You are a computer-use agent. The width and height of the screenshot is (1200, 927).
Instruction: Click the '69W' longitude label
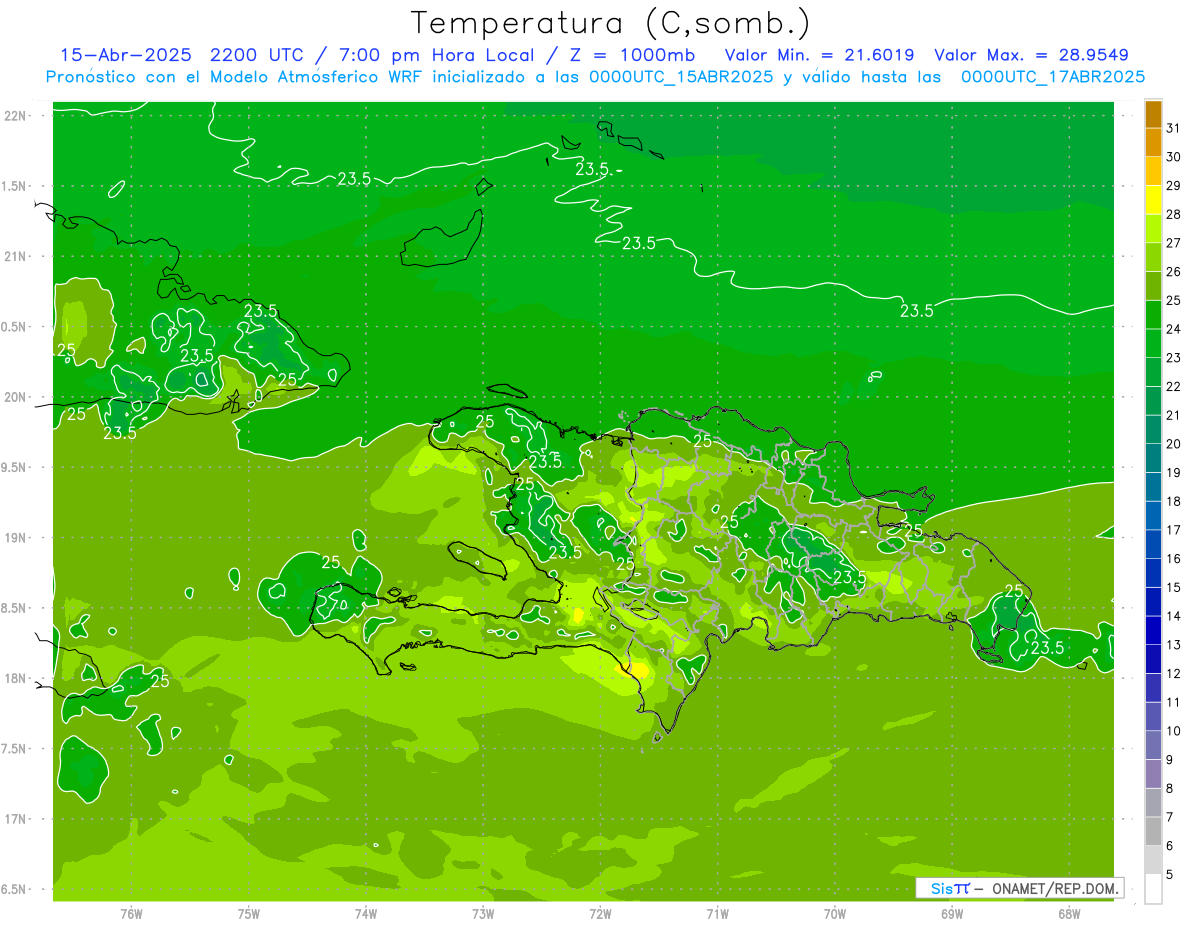pos(952,914)
